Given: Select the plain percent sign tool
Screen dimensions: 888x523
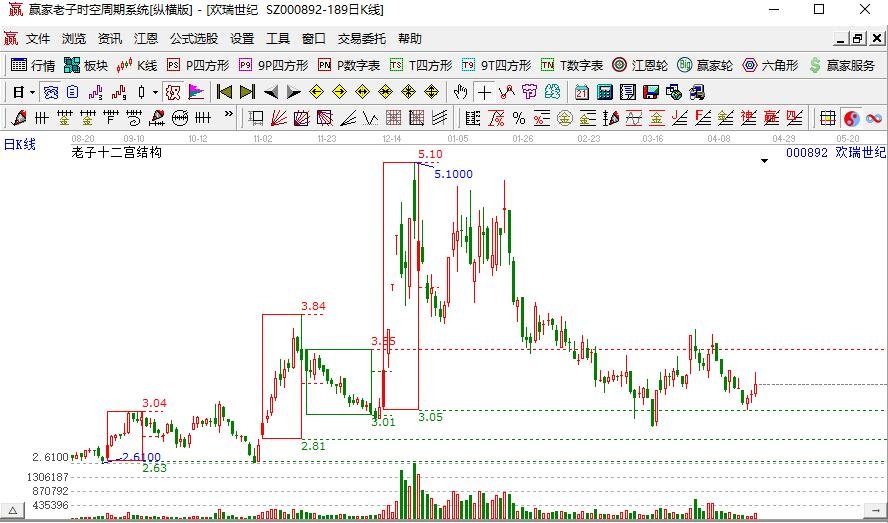Looking at the screenshot, I should pos(519,118).
